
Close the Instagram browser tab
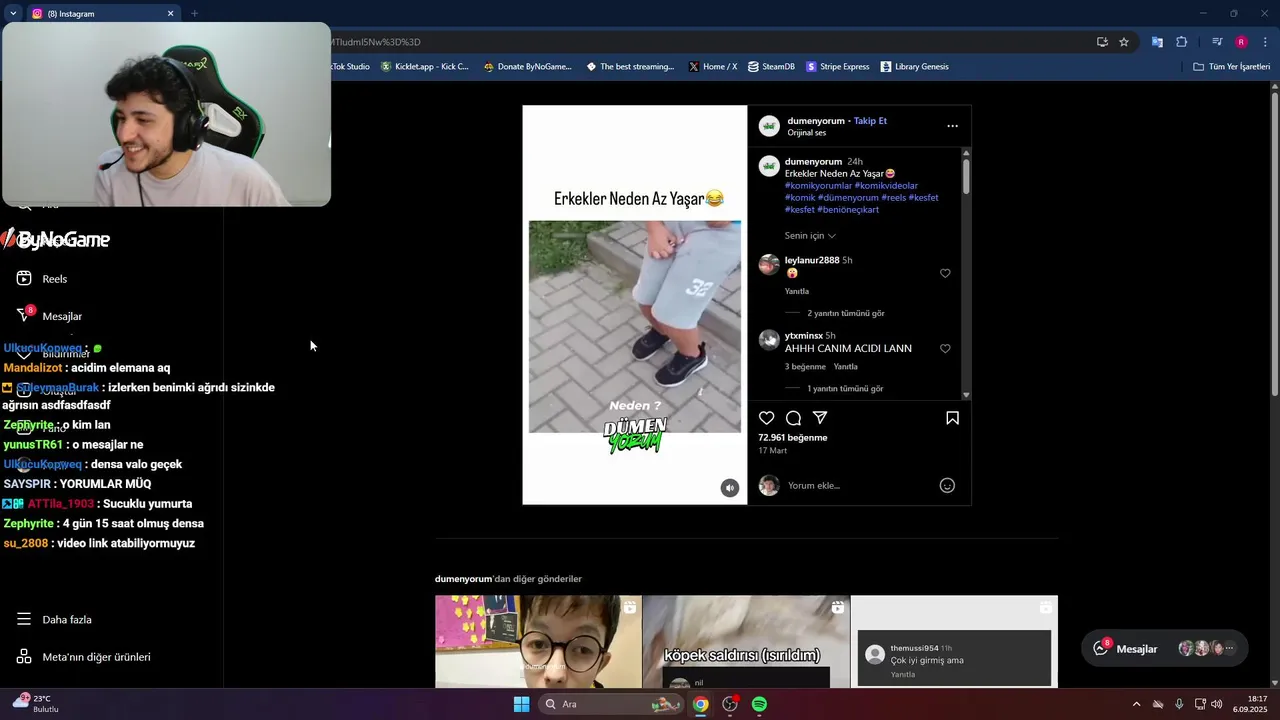click(170, 14)
